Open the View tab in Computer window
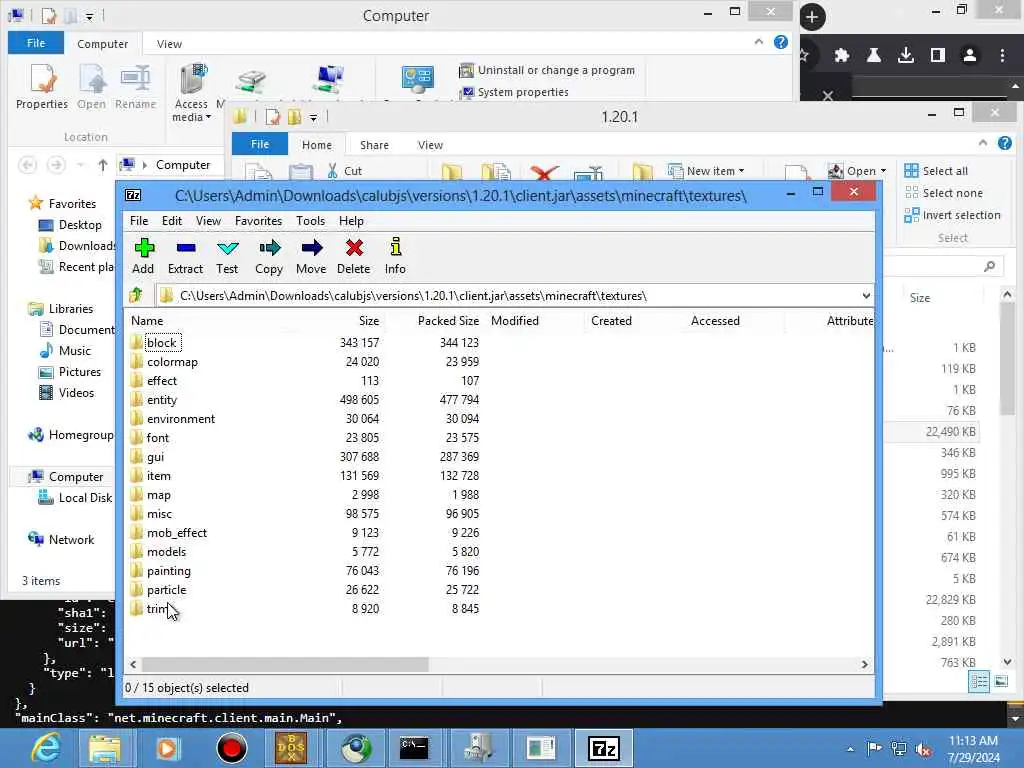 [x=169, y=44]
